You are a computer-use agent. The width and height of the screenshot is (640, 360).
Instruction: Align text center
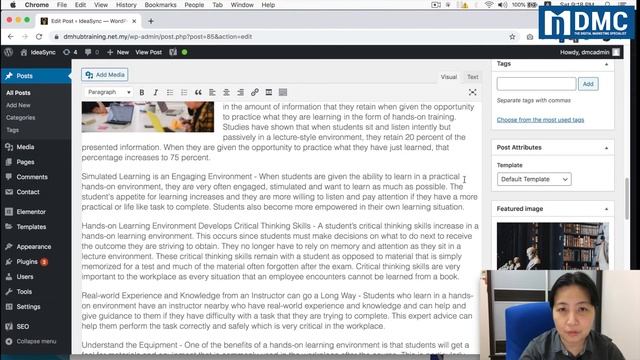pyautogui.click(x=226, y=92)
